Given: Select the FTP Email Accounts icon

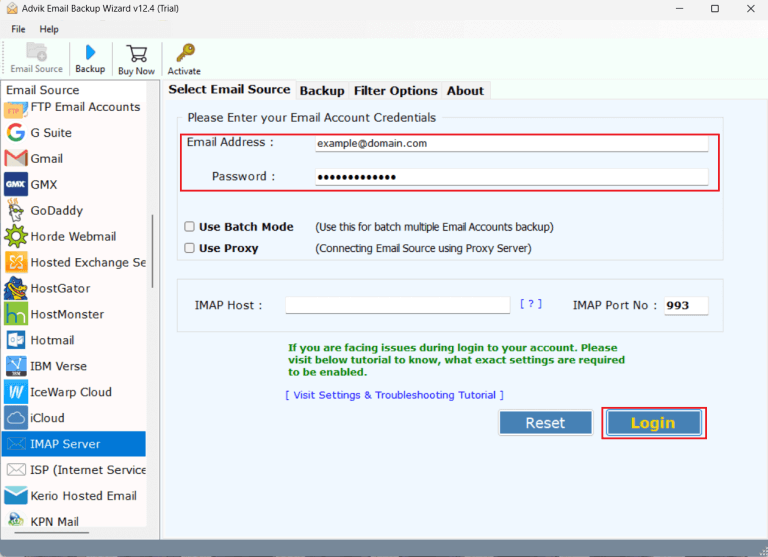Looking at the screenshot, I should tap(16, 109).
